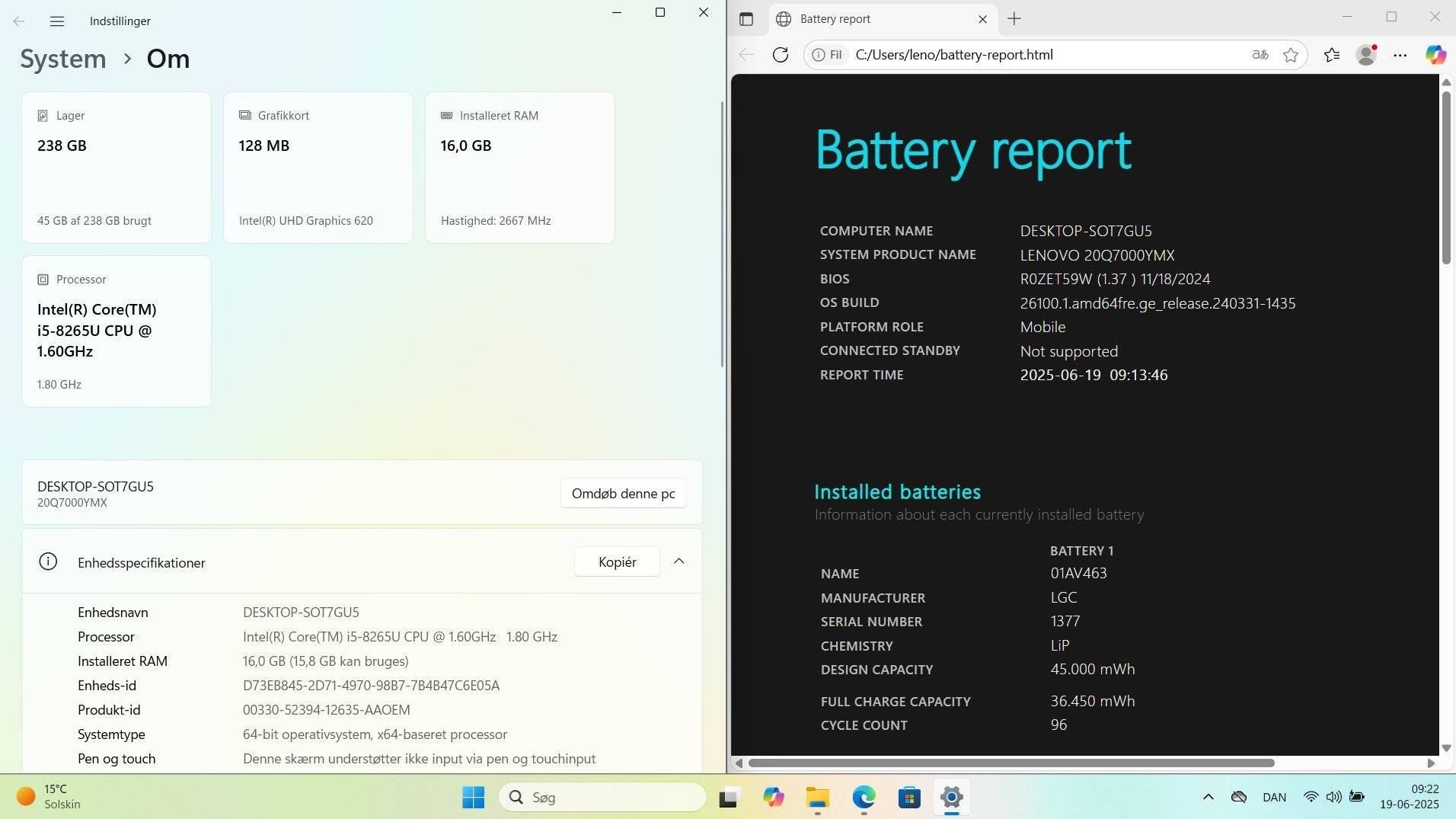1456x819 pixels.
Task: Click the Omdøb denne pc button
Action: (x=623, y=493)
